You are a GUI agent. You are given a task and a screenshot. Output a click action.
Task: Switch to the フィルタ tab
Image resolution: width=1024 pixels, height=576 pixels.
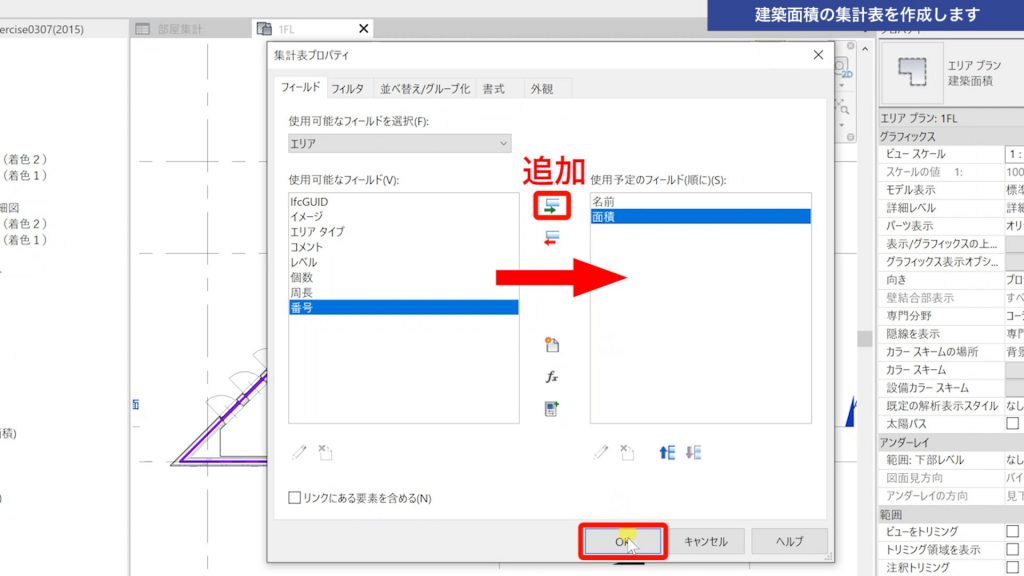[349, 88]
